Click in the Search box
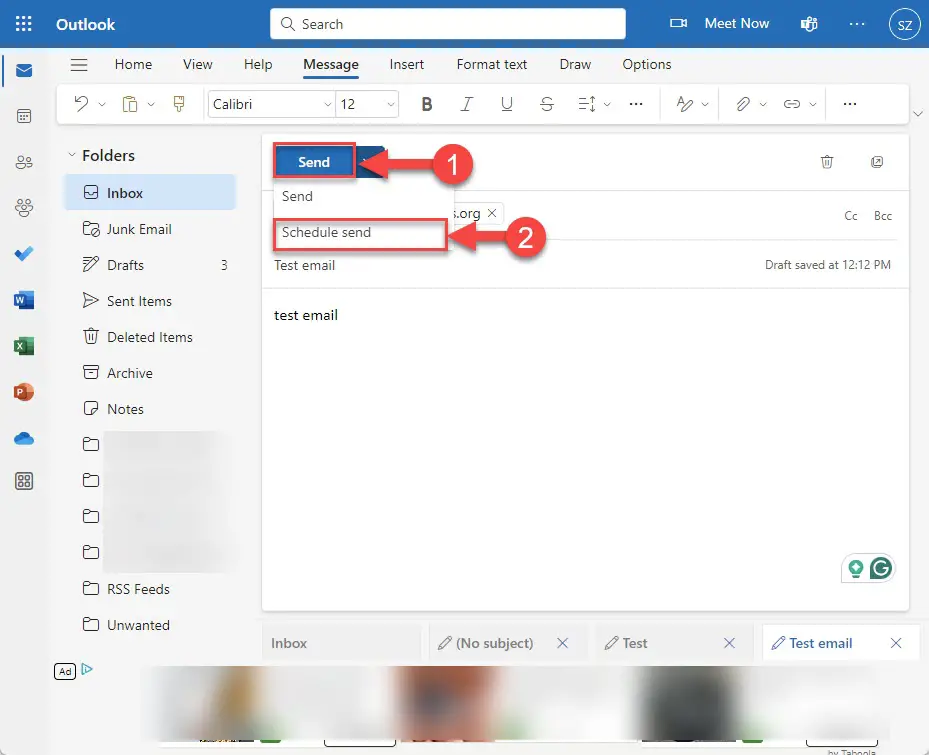This screenshot has width=929, height=755. [448, 24]
